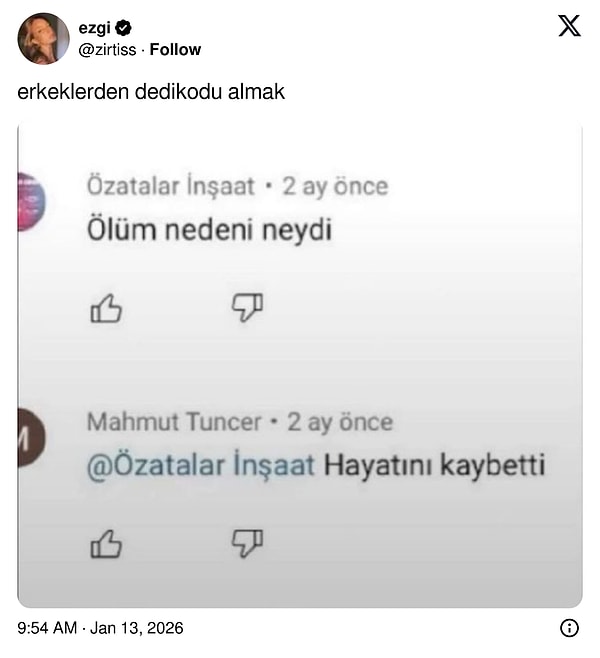Follow the @zirtiss account
The image size is (600, 658).
[x=175, y=49]
